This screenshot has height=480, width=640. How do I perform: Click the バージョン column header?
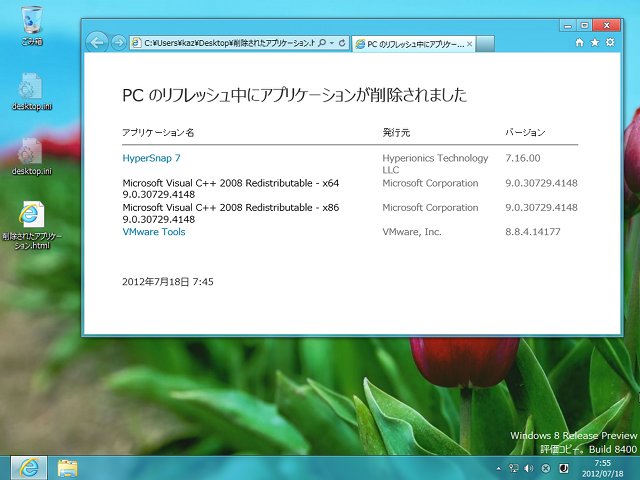coord(525,132)
